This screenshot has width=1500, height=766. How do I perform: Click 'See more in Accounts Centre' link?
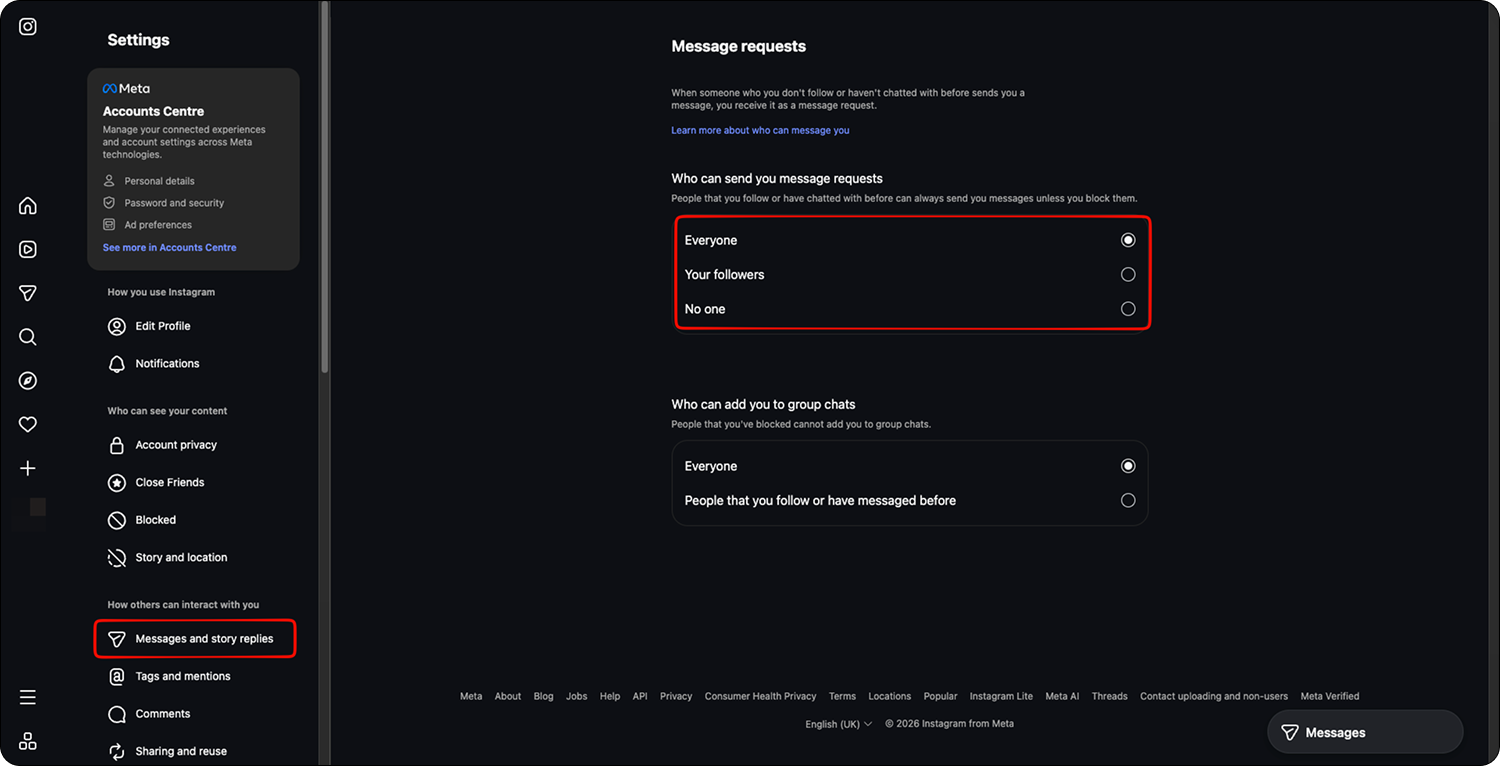tap(170, 247)
